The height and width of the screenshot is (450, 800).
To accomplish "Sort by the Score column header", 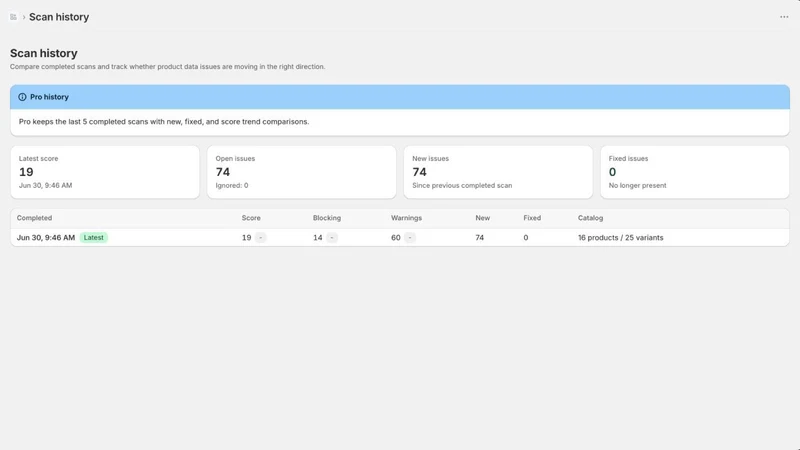I will pyautogui.click(x=251, y=218).
